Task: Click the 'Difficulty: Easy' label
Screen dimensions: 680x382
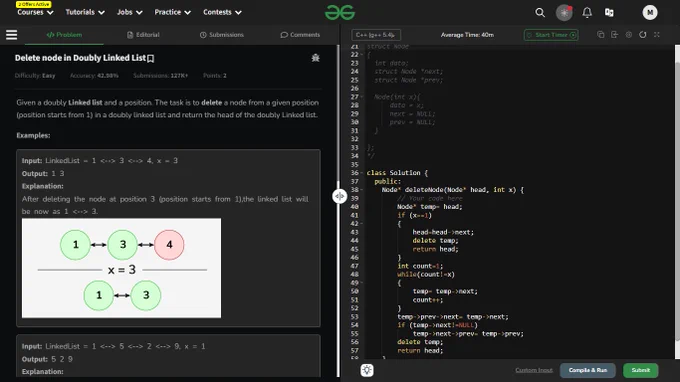Action: pos(35,75)
